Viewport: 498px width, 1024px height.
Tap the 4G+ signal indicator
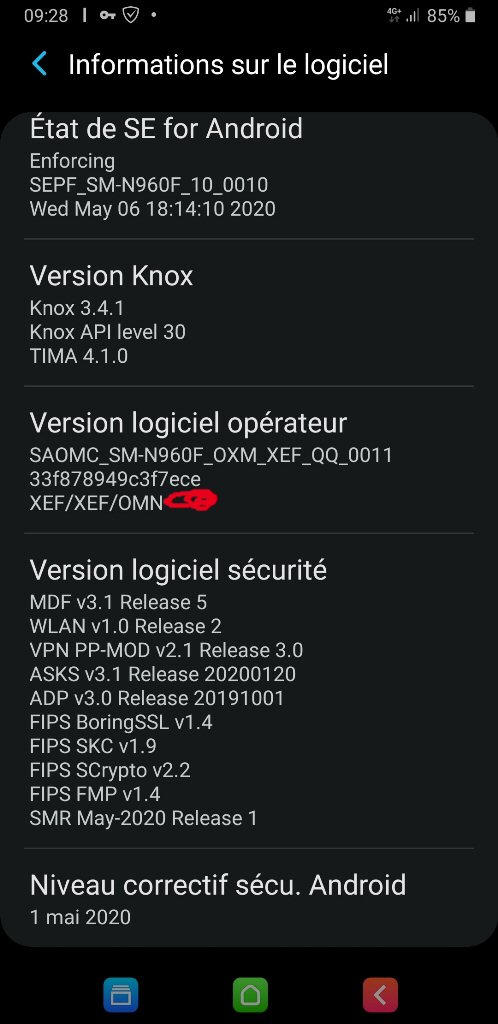click(x=394, y=15)
